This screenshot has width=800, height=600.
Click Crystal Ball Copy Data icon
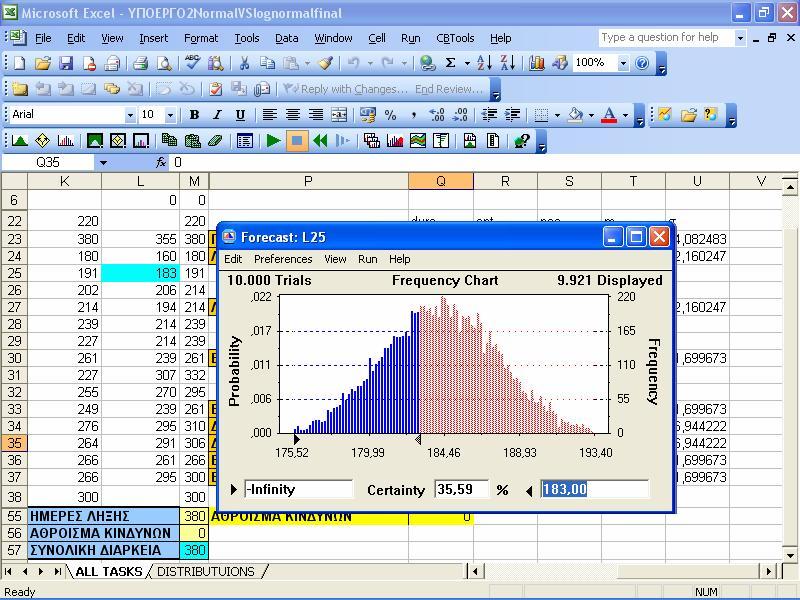click(x=169, y=140)
